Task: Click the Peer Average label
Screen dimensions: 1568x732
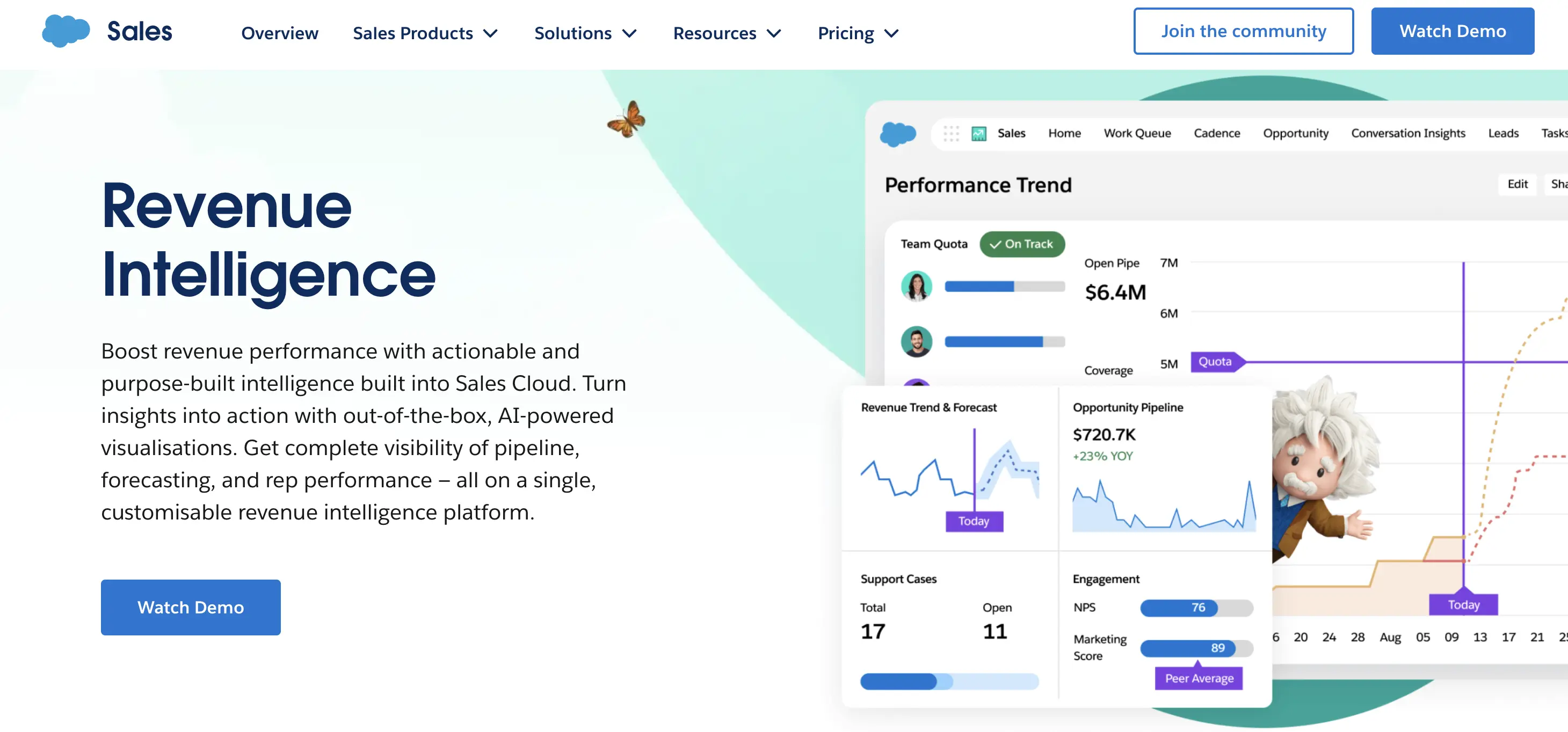Action: pos(1199,678)
